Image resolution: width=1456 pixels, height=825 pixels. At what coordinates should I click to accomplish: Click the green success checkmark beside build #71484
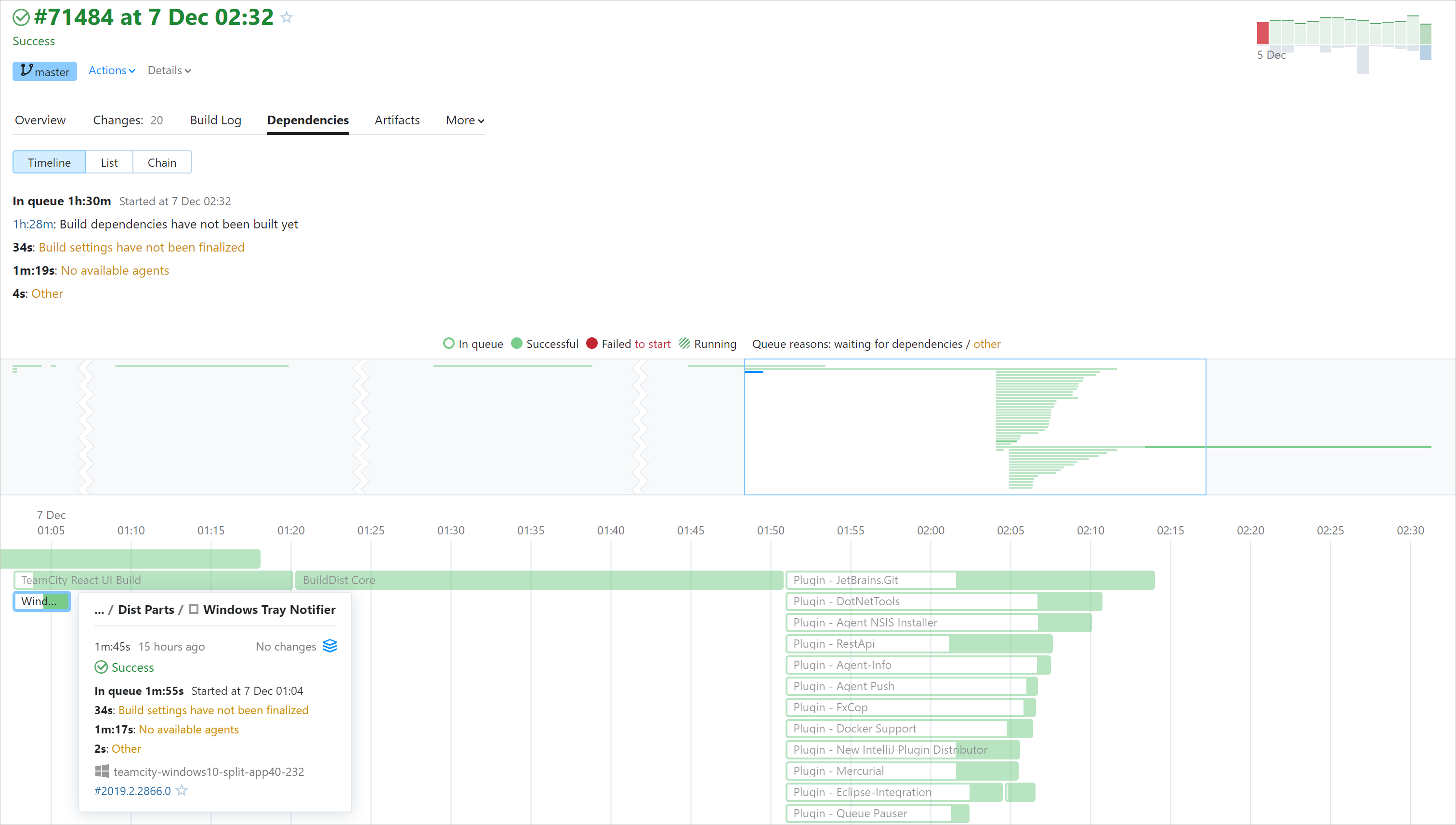click(x=21, y=17)
